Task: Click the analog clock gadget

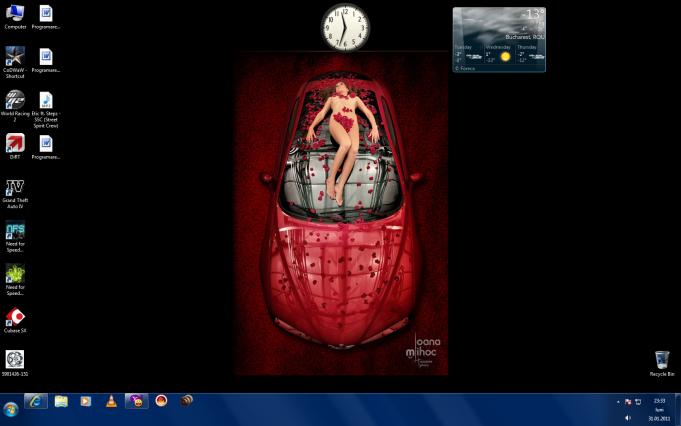Action: point(345,27)
